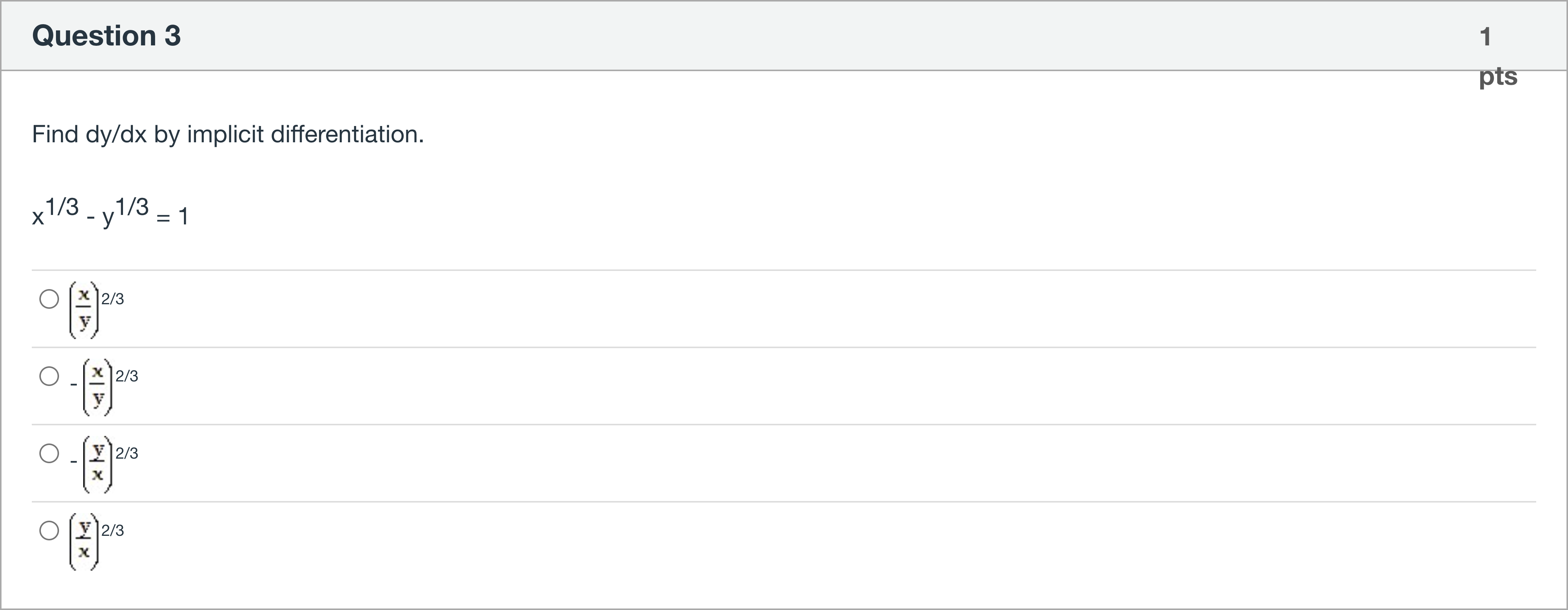Click the minus sign before the second answer
The width and height of the screenshot is (1568, 610).
click(74, 385)
